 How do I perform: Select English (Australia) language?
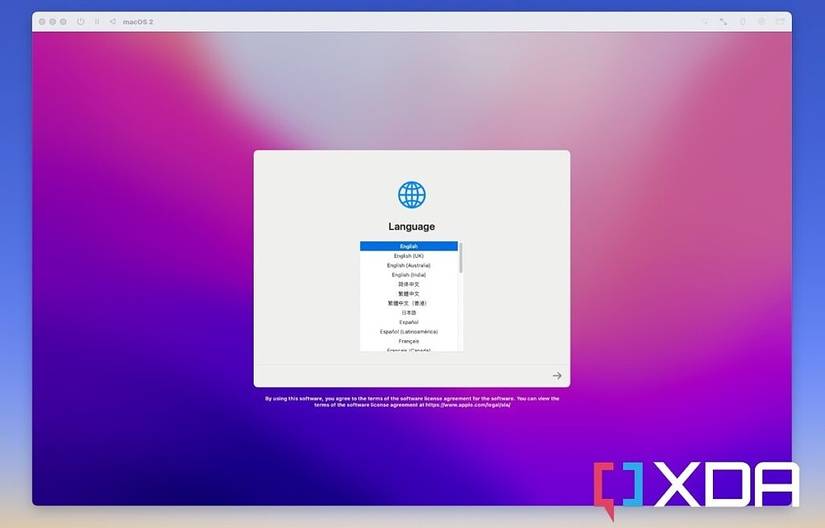tap(409, 265)
